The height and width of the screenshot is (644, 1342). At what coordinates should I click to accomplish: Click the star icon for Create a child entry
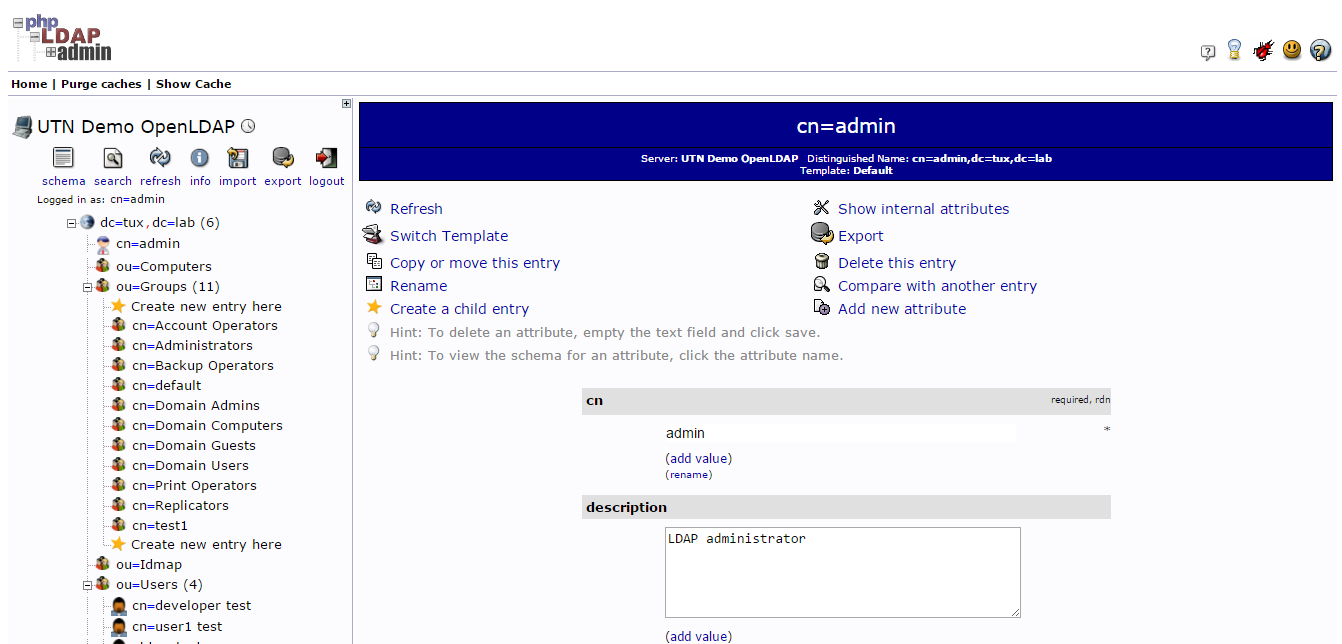pos(374,307)
